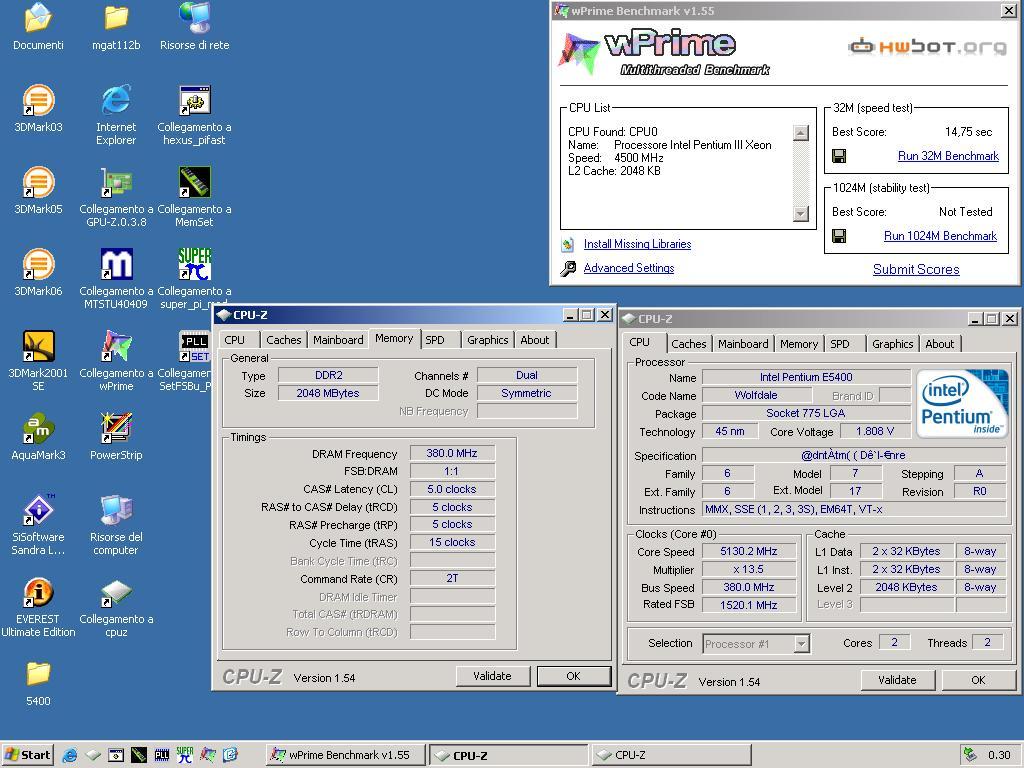Click Core Speed 5130.2 MHz value

pyautogui.click(x=748, y=551)
